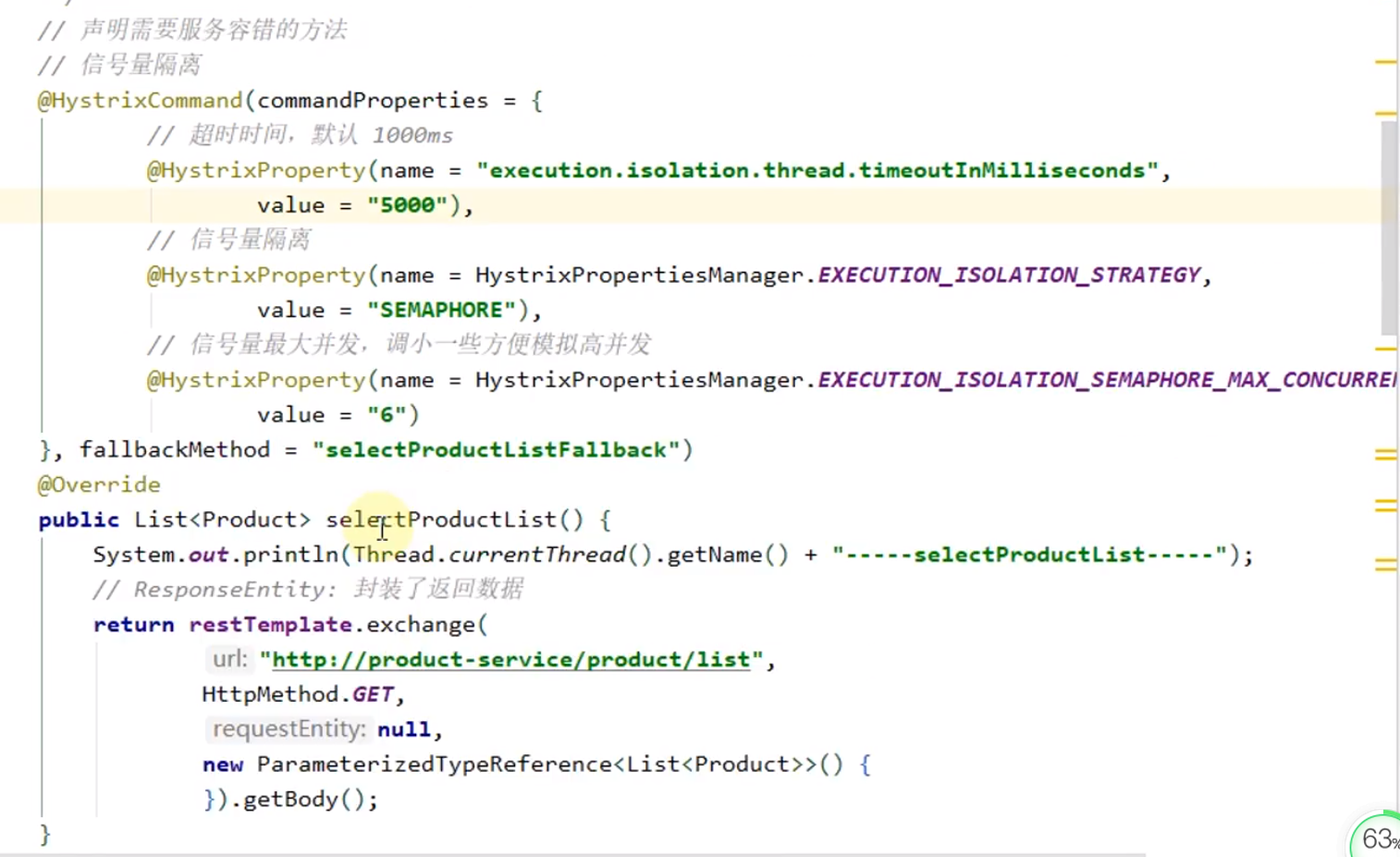The image size is (1400, 857).
Task: Click @HystrixProperty on the timeoutInMilliseconds line
Action: tap(256, 170)
